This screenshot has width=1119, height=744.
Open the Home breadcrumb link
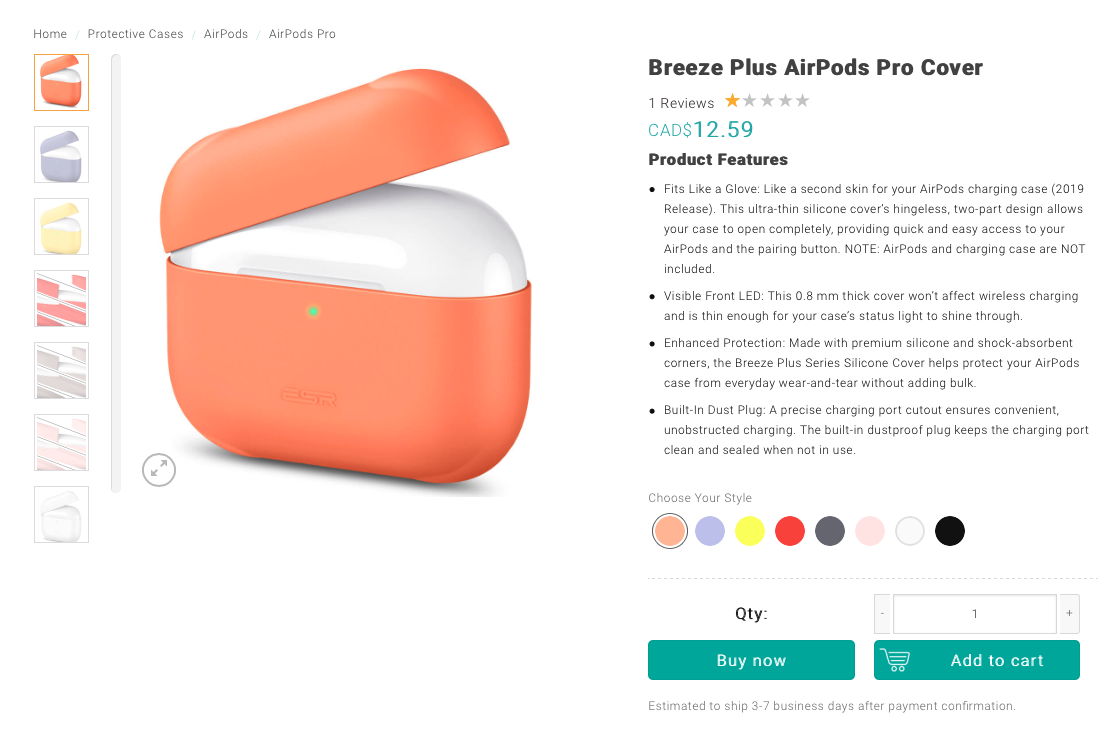[50, 33]
